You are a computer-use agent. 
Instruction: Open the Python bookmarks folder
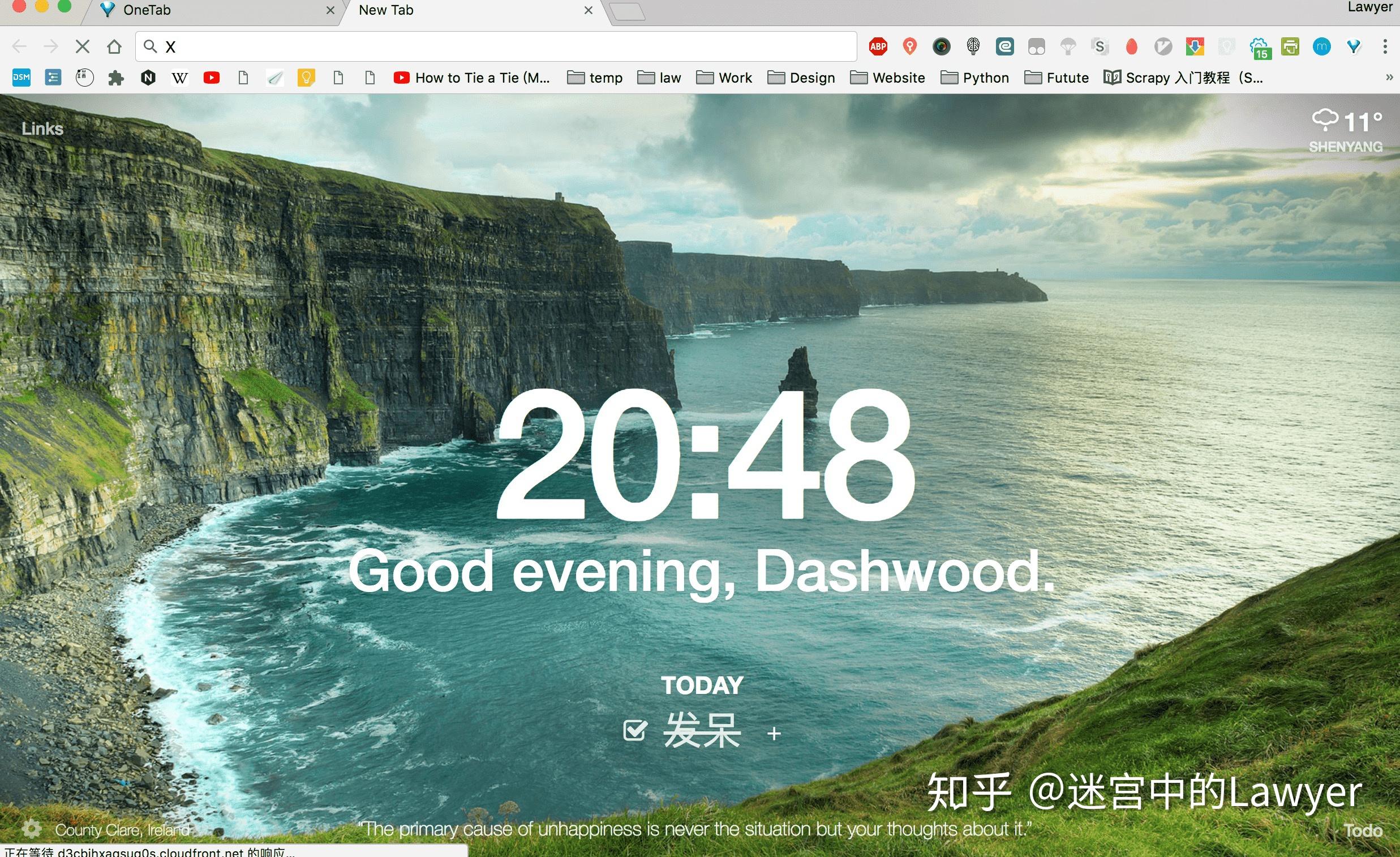975,78
